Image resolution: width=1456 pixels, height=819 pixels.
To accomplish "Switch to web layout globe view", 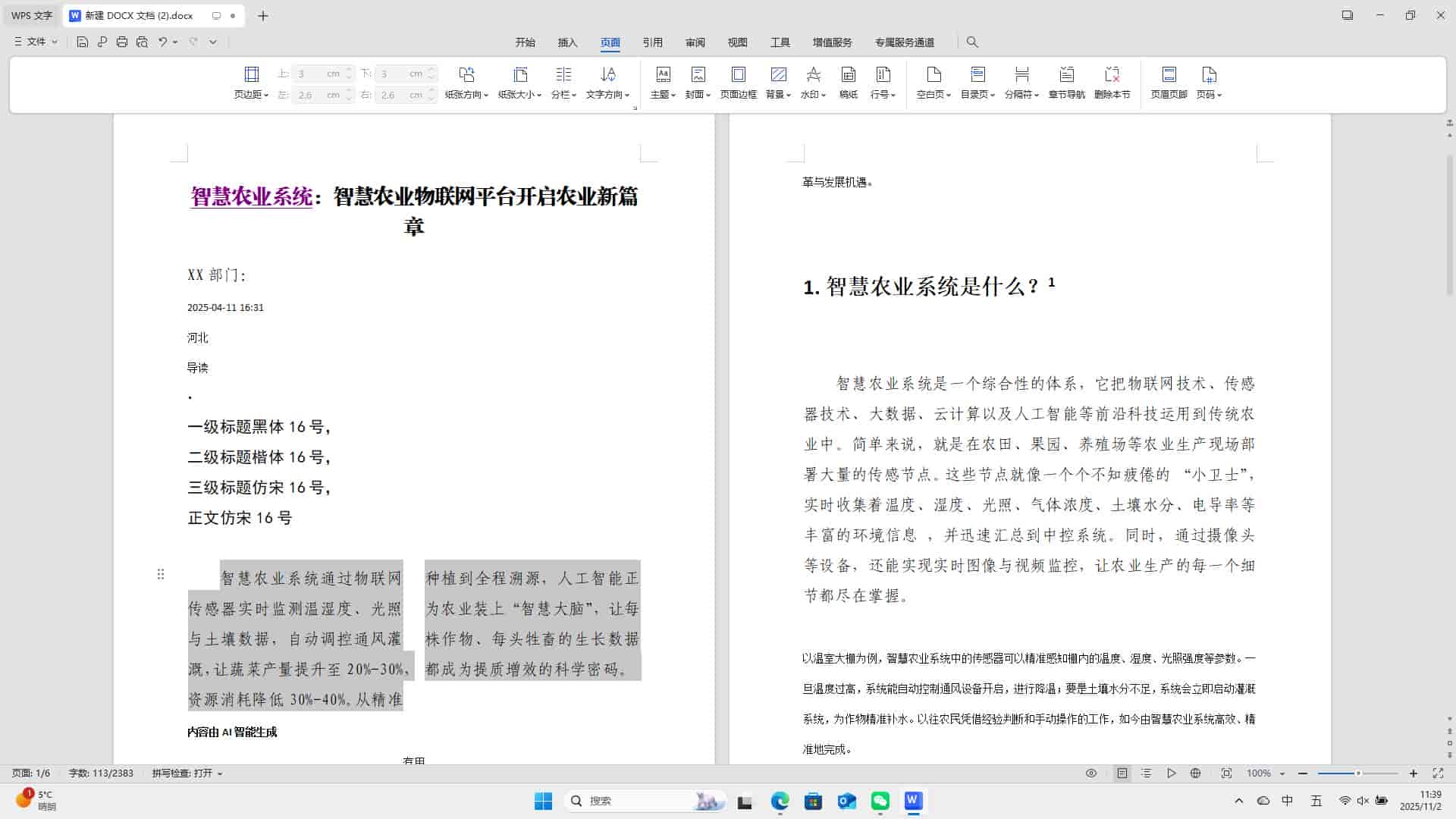I will click(1196, 773).
